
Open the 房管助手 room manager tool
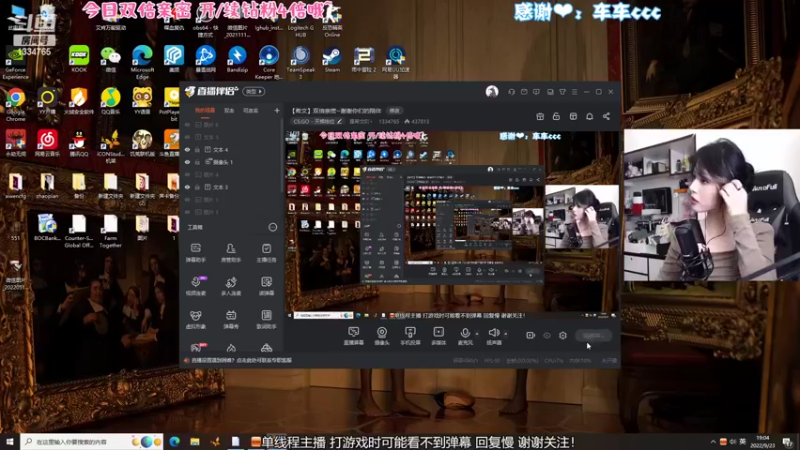pos(231,252)
